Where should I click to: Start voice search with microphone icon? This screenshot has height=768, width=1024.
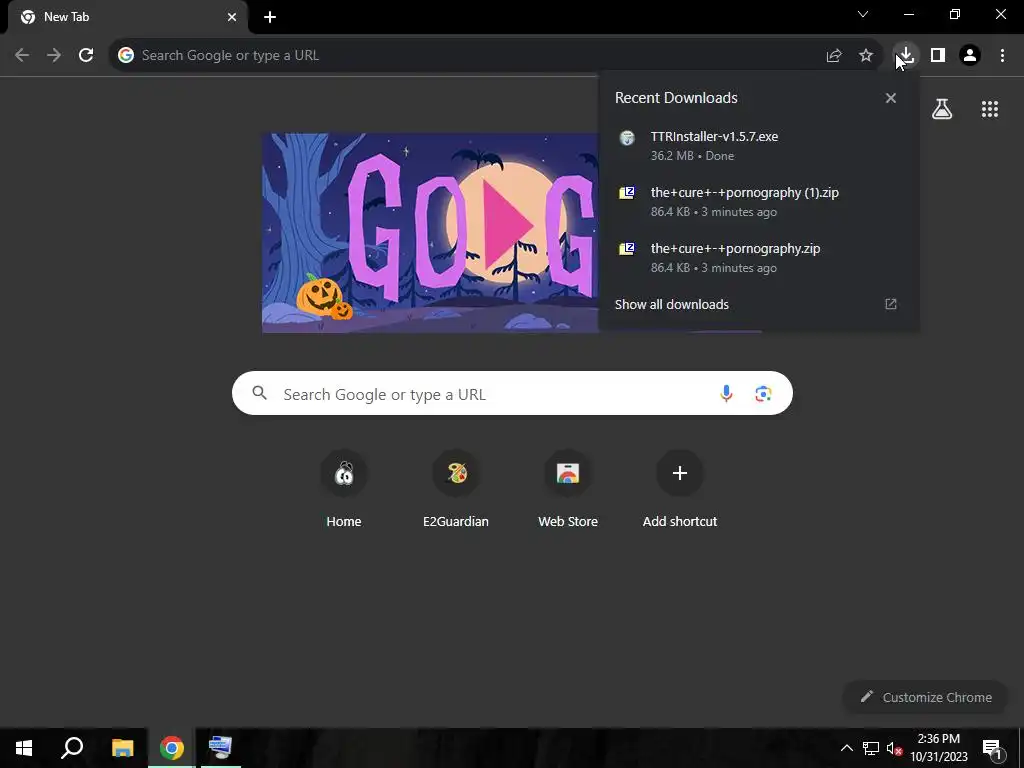pos(726,394)
